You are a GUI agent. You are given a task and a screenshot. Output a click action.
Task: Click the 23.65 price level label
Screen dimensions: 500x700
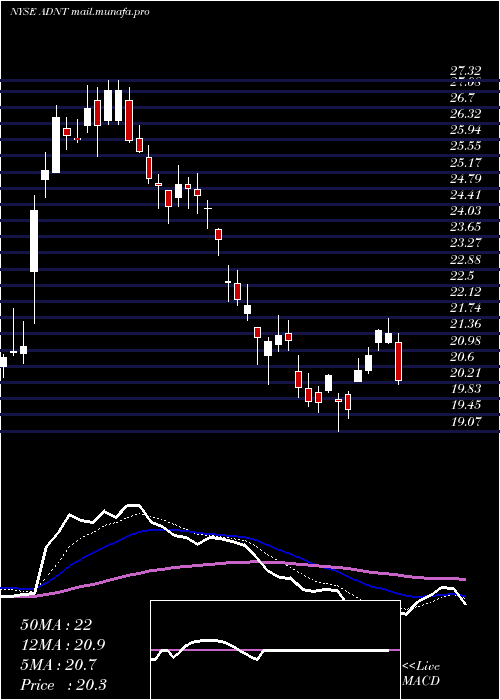point(465,227)
